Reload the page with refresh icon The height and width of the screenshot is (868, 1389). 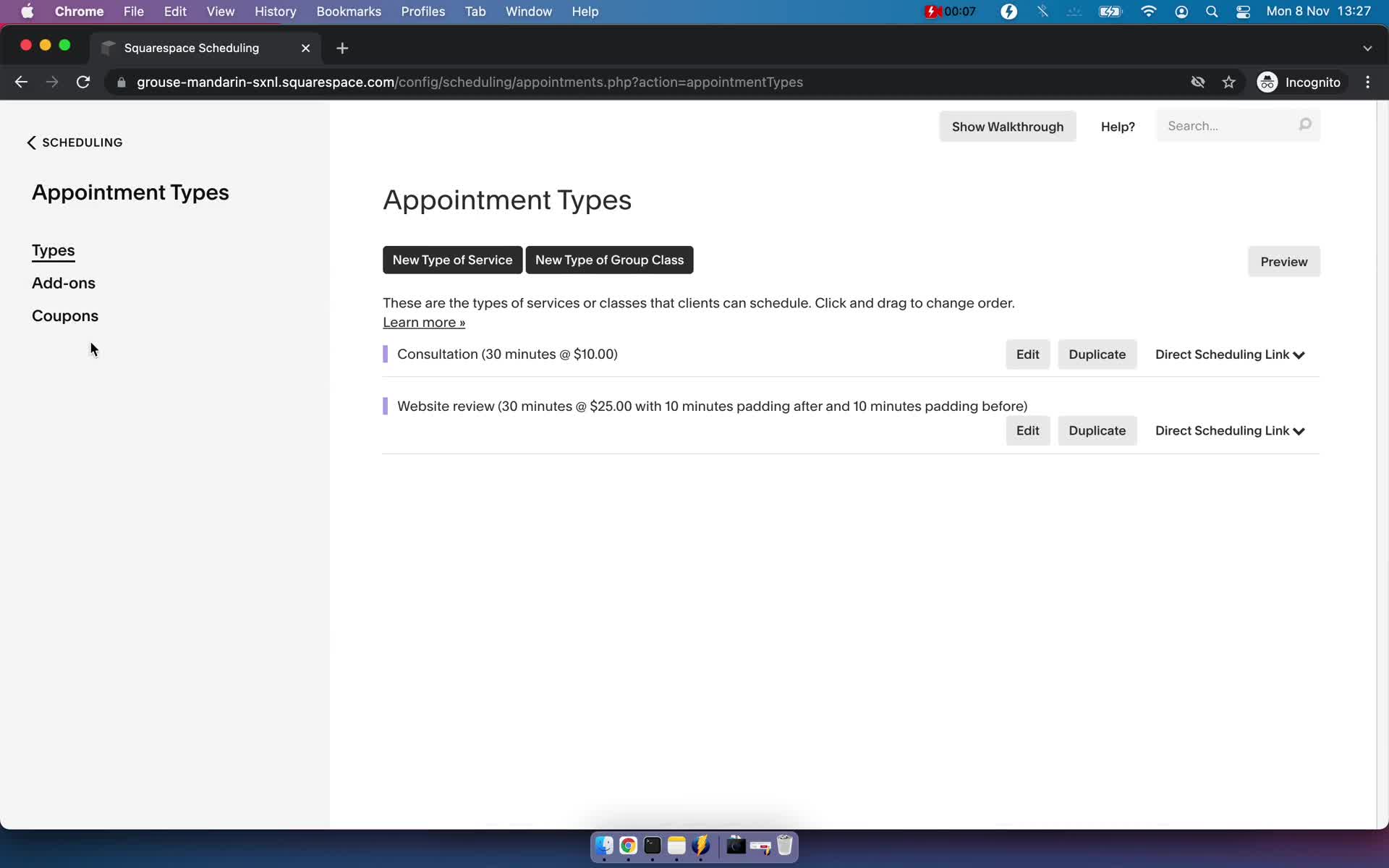click(x=83, y=82)
